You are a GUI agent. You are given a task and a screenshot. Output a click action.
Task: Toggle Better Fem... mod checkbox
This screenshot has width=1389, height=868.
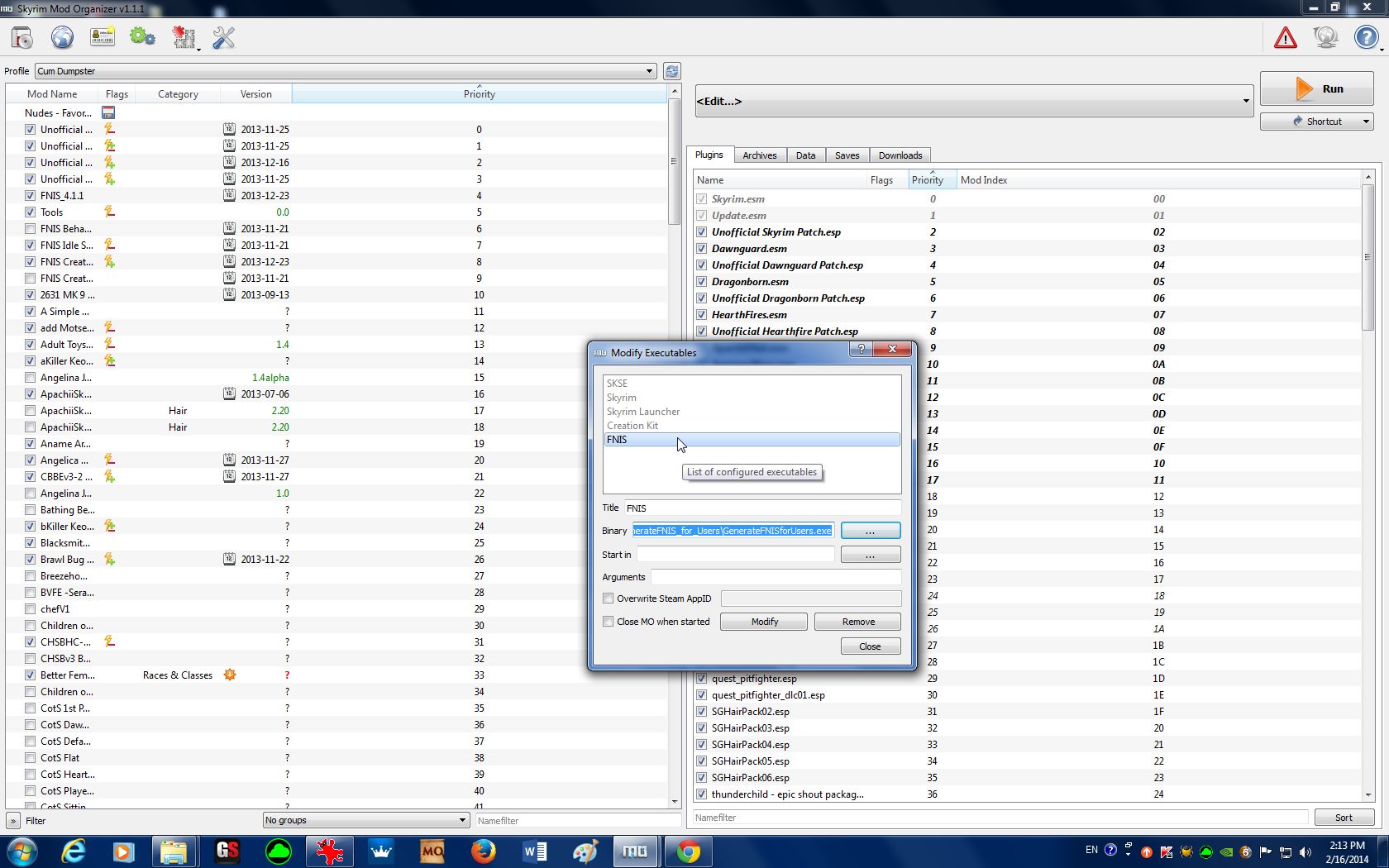pyautogui.click(x=31, y=675)
